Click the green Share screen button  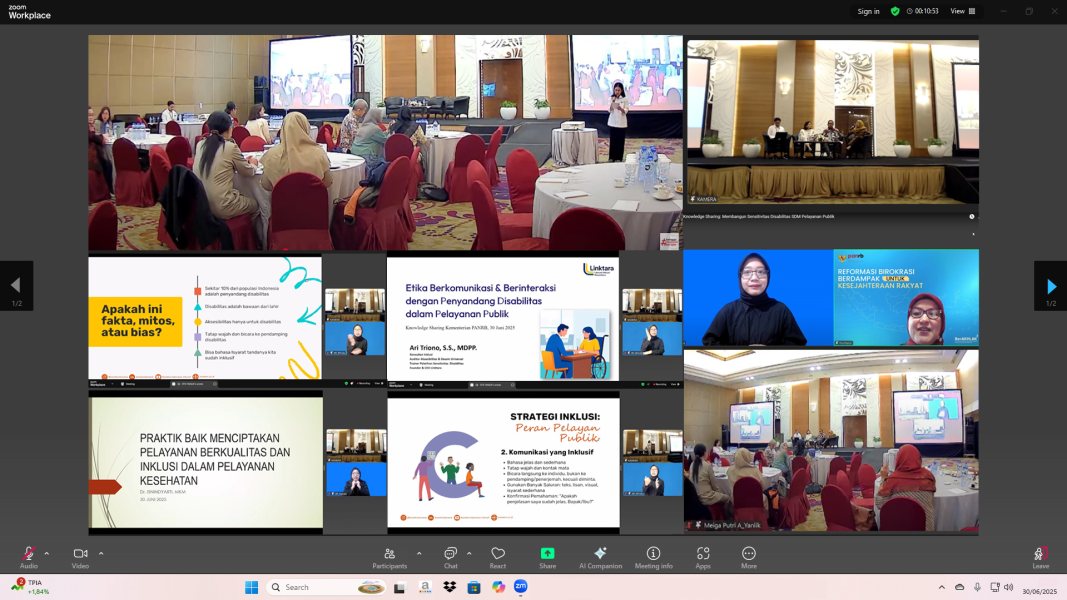tap(547, 555)
